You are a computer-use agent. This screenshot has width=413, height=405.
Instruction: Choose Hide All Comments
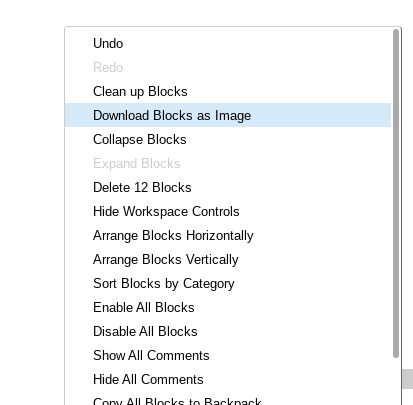(228, 379)
